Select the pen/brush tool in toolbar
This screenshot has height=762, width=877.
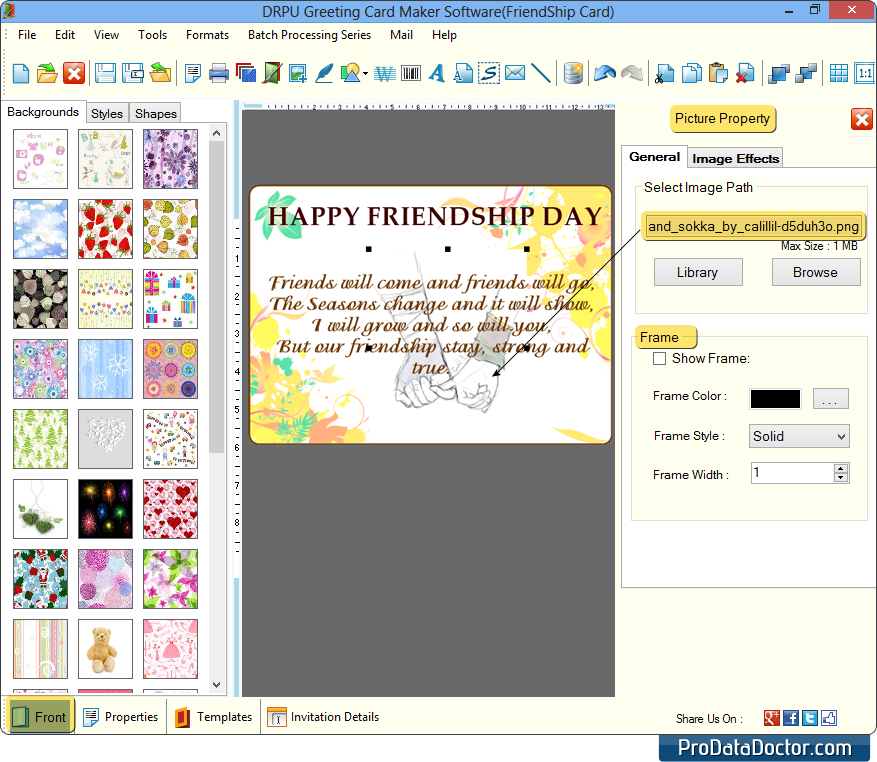(x=323, y=72)
